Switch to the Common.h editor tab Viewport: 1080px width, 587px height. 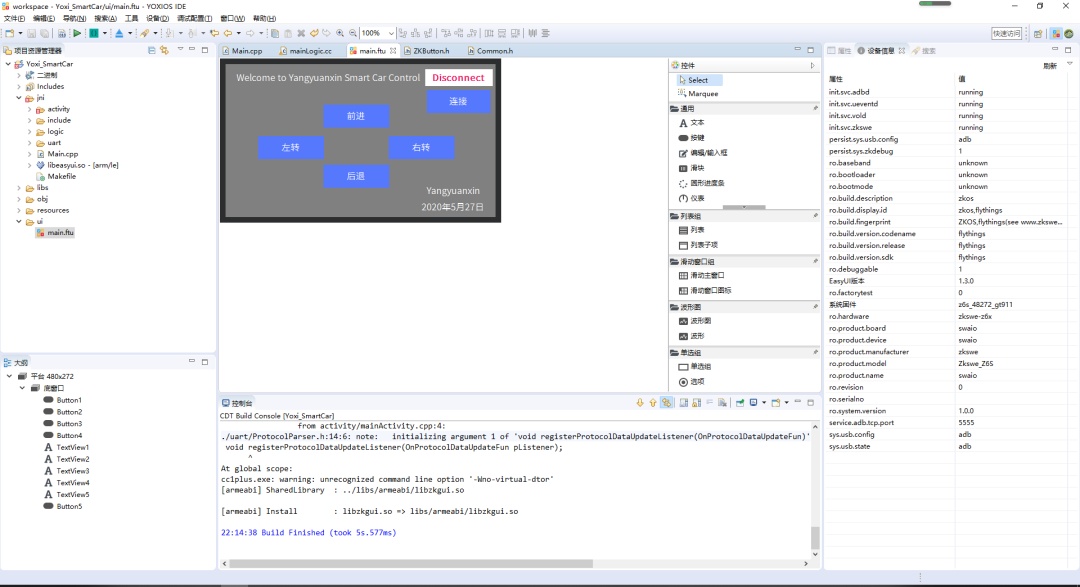click(x=490, y=51)
